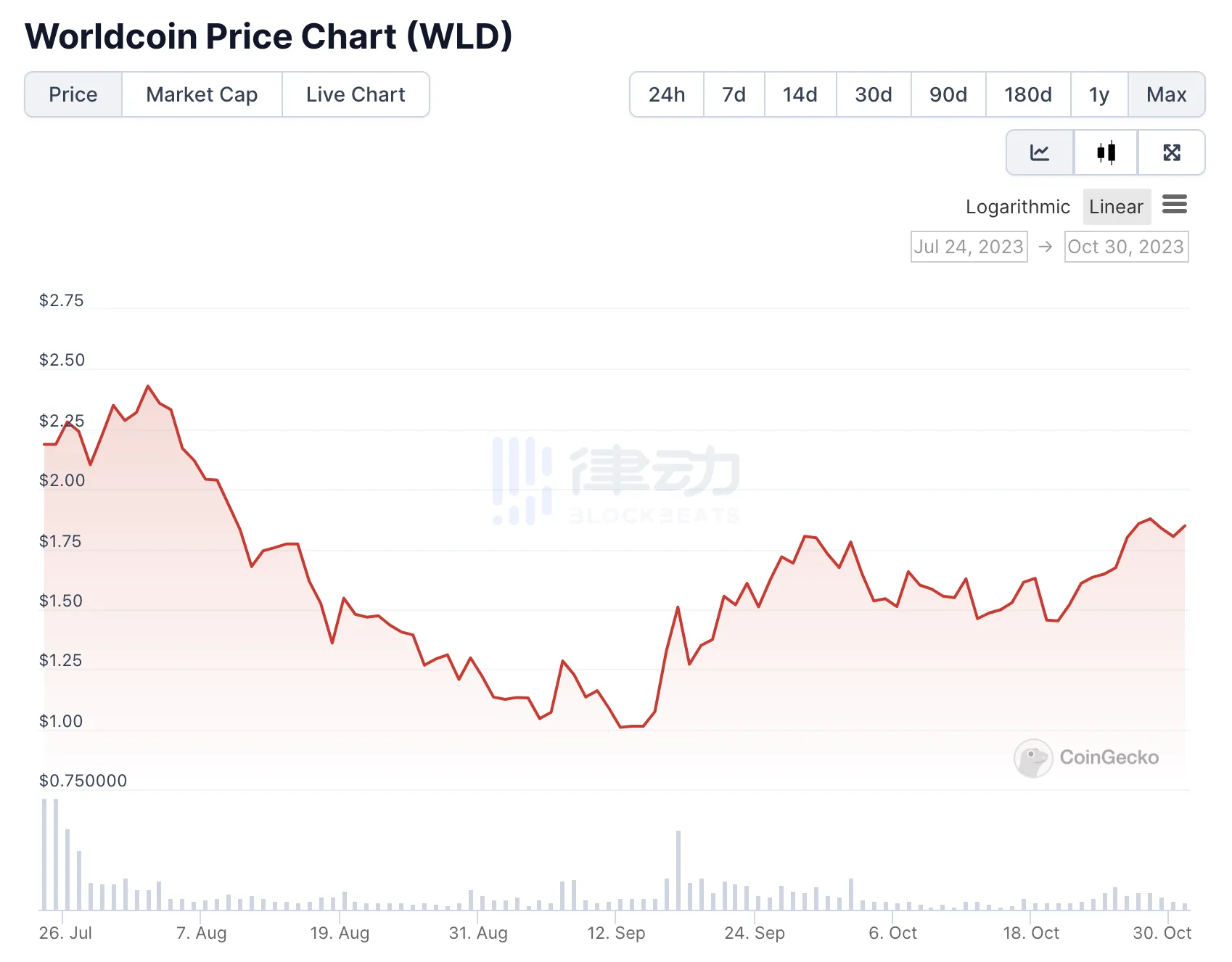This screenshot has height=962, width=1232.
Task: Open the Market Cap tab
Action: click(x=202, y=94)
